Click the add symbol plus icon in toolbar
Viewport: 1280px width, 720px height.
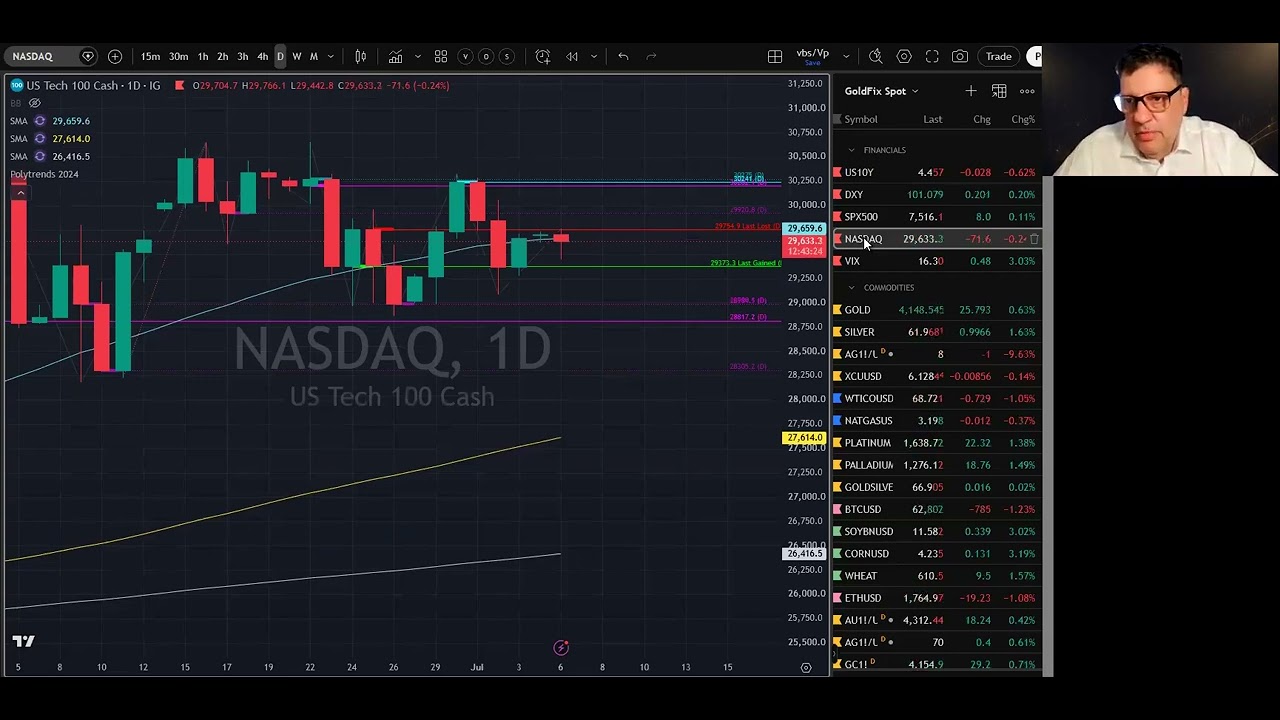tap(115, 57)
